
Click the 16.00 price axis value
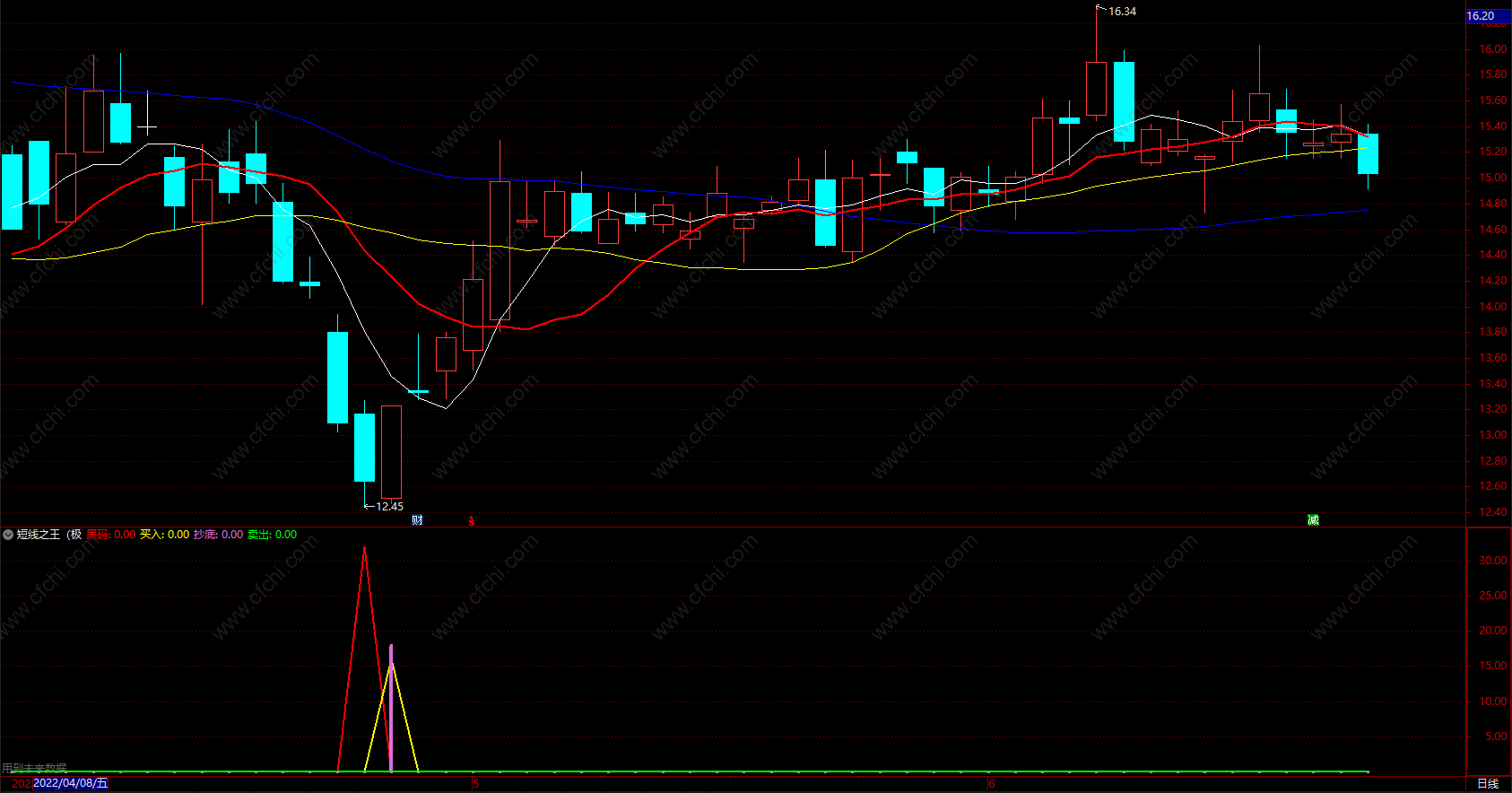pyautogui.click(x=1493, y=49)
